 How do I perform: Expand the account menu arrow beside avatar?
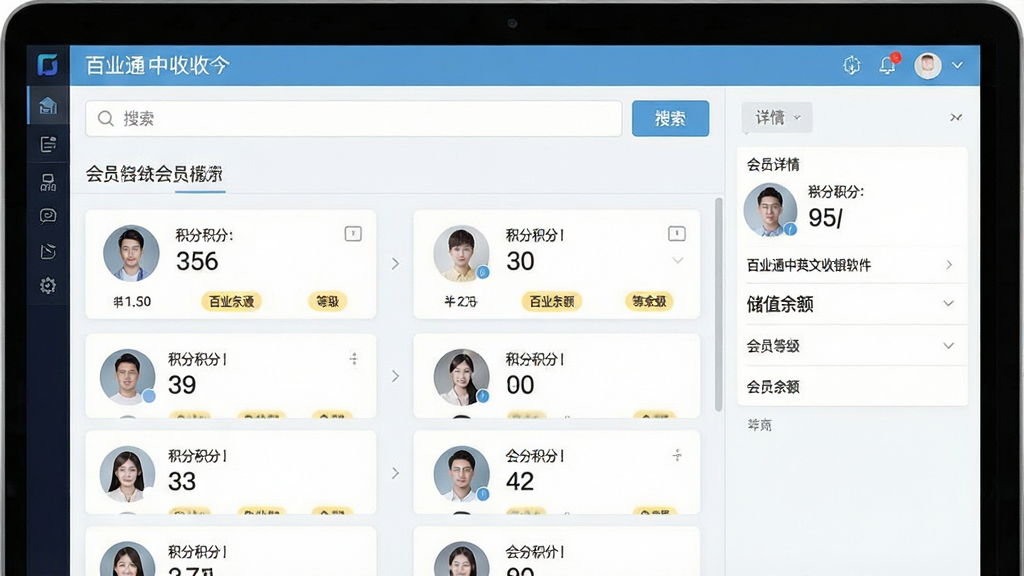(957, 65)
